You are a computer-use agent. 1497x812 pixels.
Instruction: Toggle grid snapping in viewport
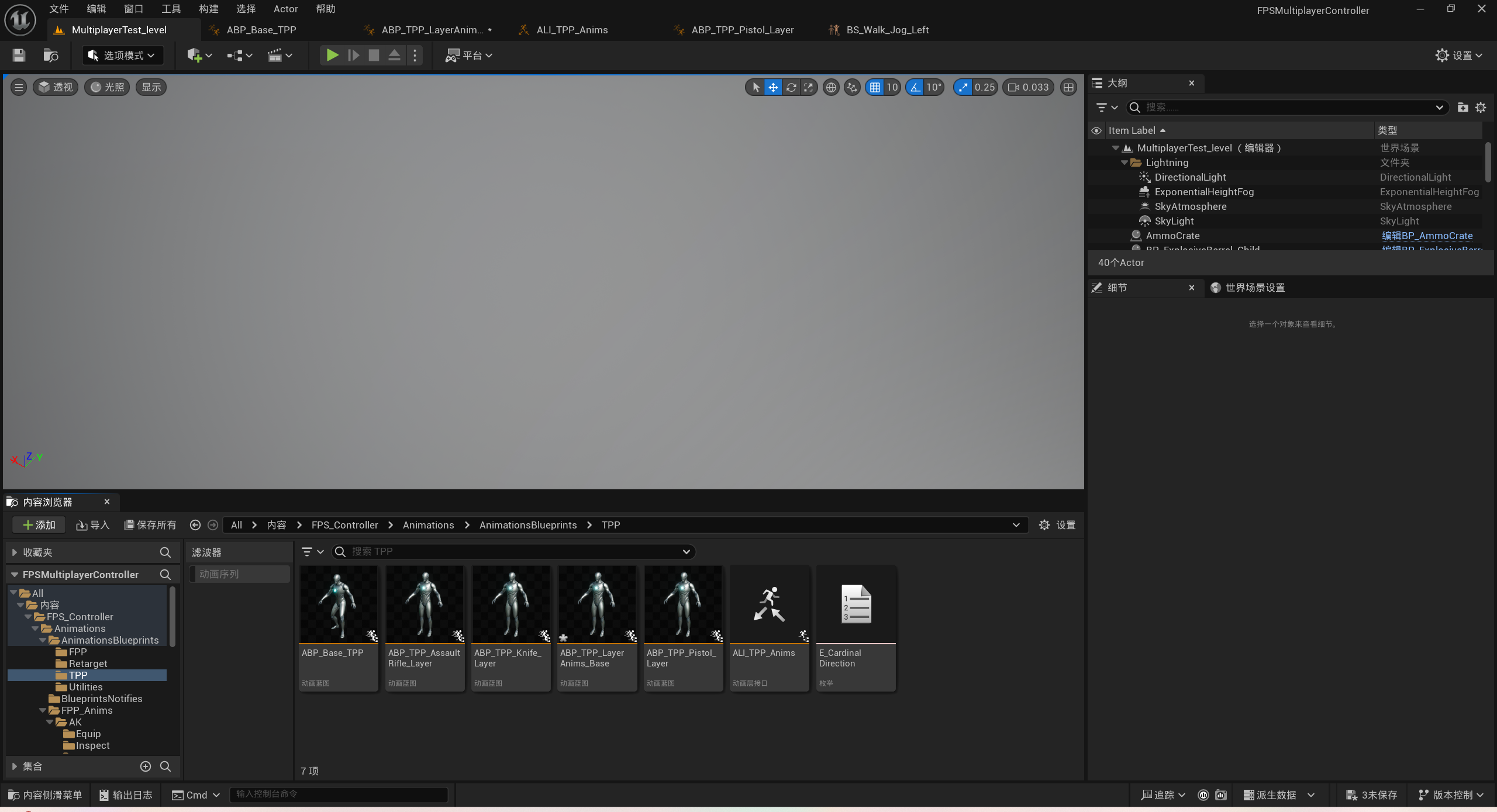[x=875, y=88]
